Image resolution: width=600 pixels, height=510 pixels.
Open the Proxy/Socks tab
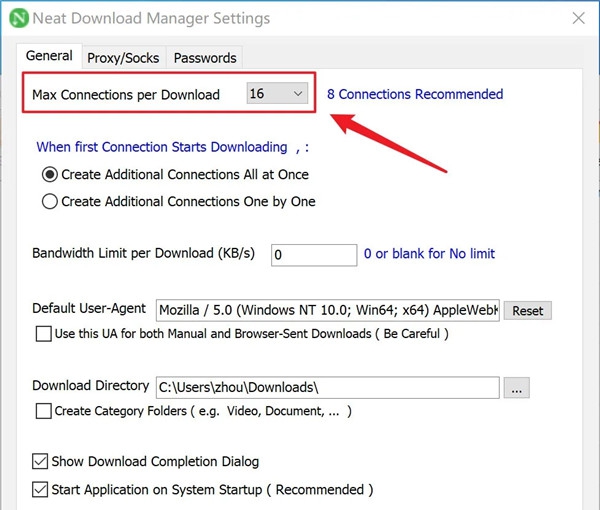123,58
